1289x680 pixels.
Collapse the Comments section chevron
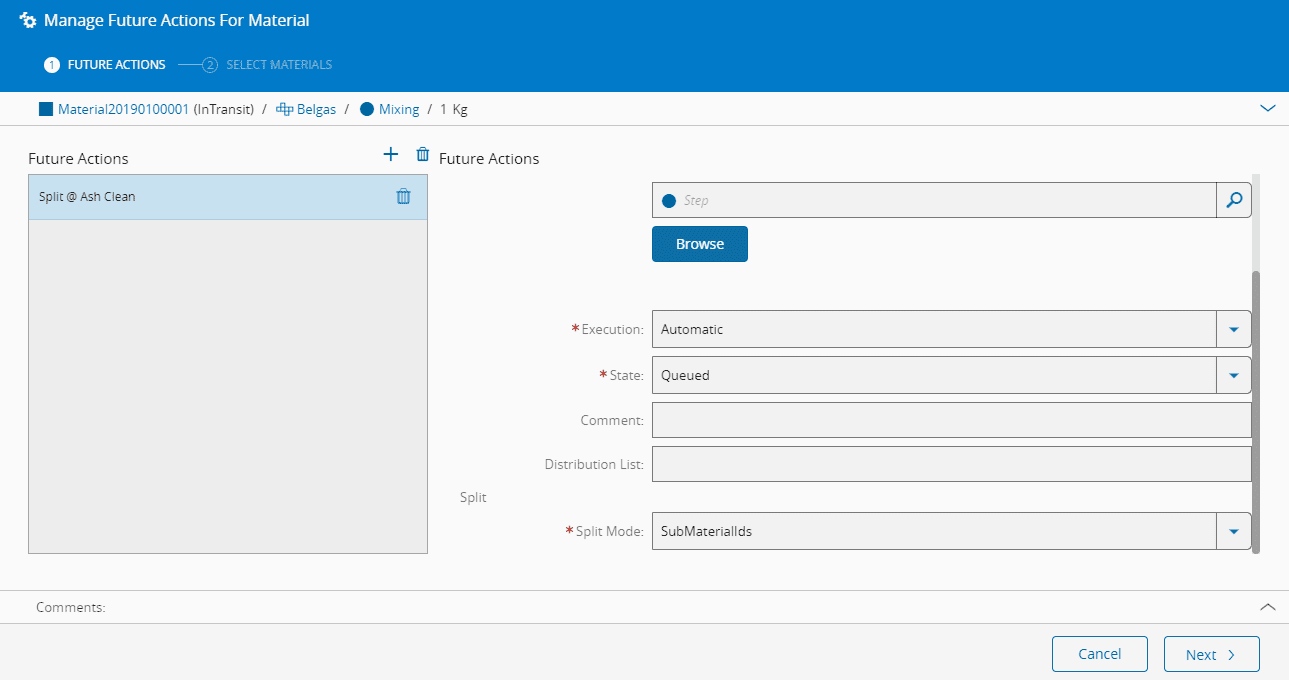(x=1268, y=607)
